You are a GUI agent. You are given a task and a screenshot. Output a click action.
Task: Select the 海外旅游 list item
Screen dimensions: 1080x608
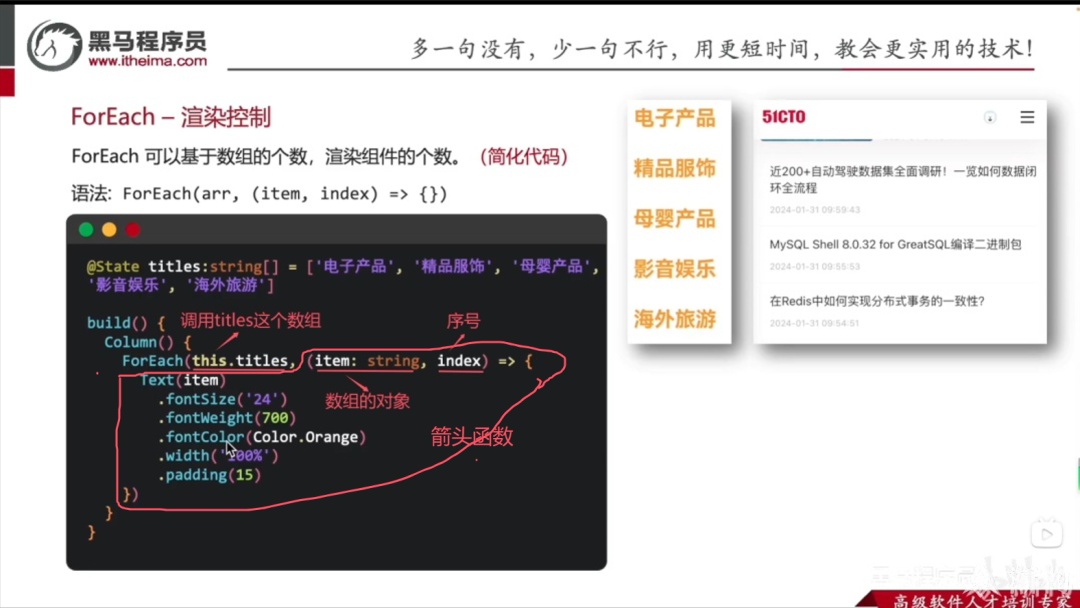674,319
